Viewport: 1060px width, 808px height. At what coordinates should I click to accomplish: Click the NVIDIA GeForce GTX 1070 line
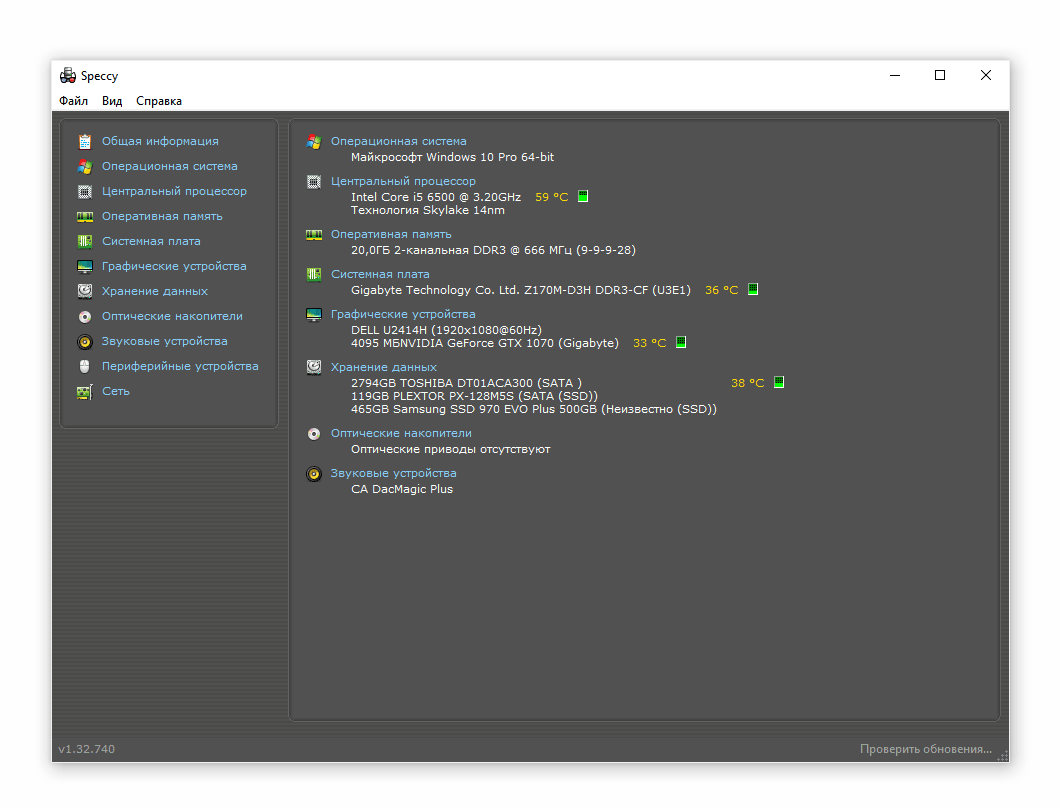(x=485, y=343)
